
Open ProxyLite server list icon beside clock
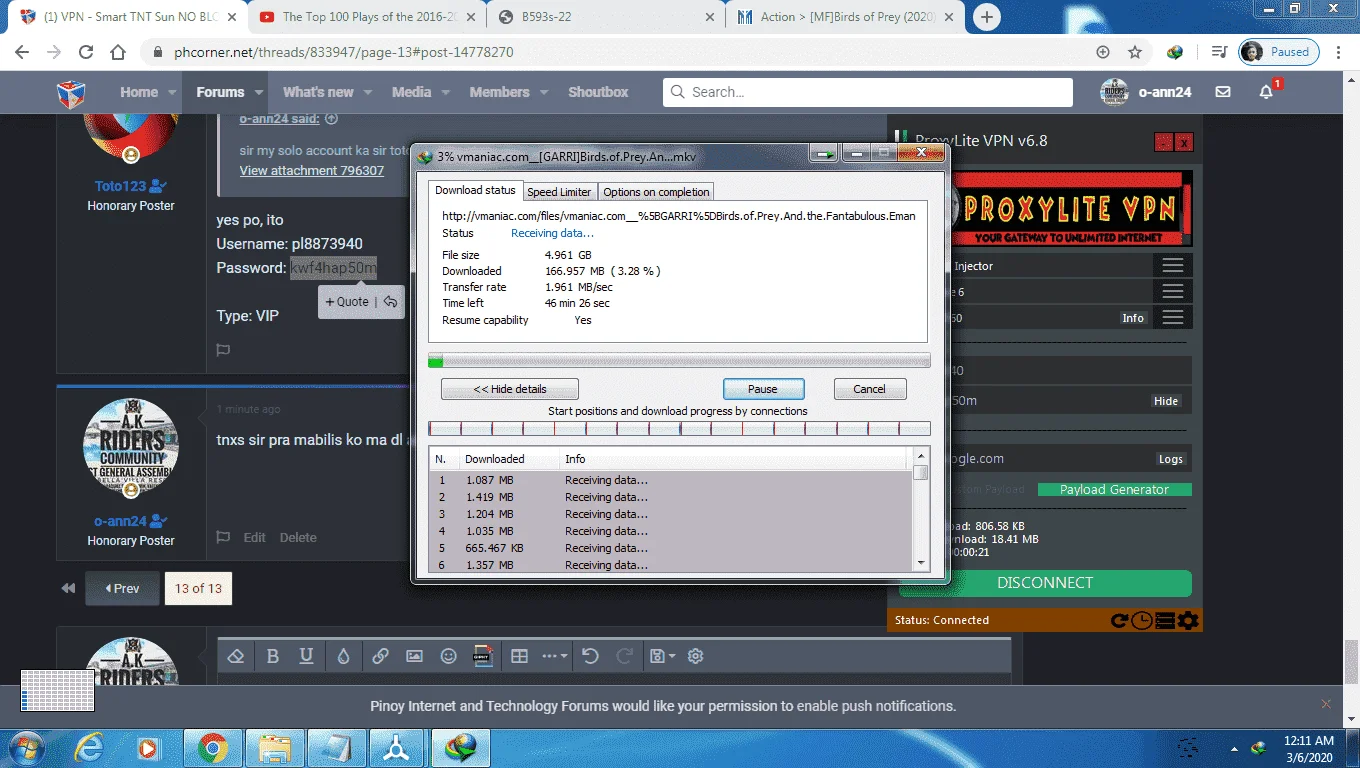click(1165, 621)
